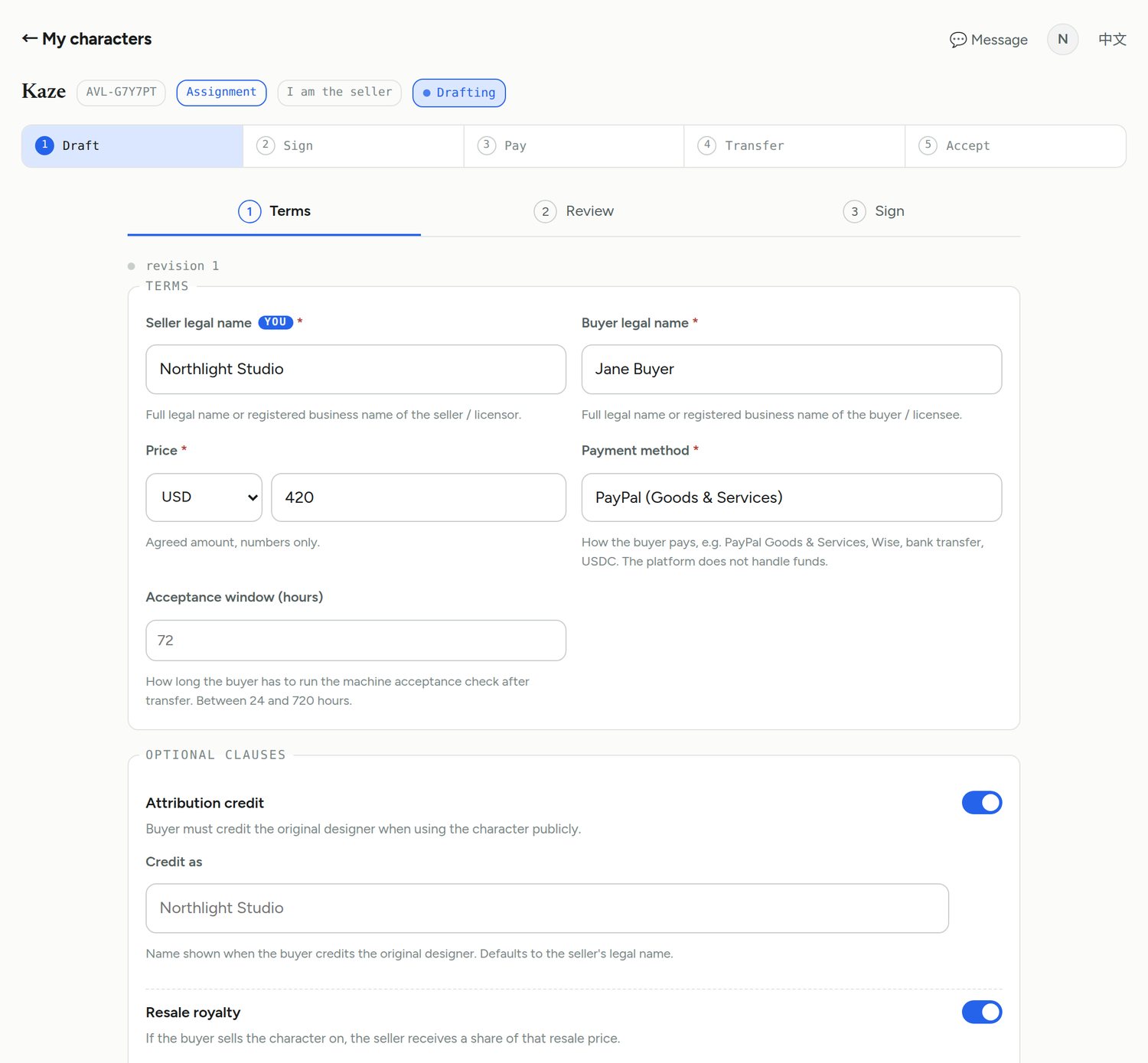The width and height of the screenshot is (1148, 1063).
Task: Edit the Buyer legal name field
Action: 791,370
